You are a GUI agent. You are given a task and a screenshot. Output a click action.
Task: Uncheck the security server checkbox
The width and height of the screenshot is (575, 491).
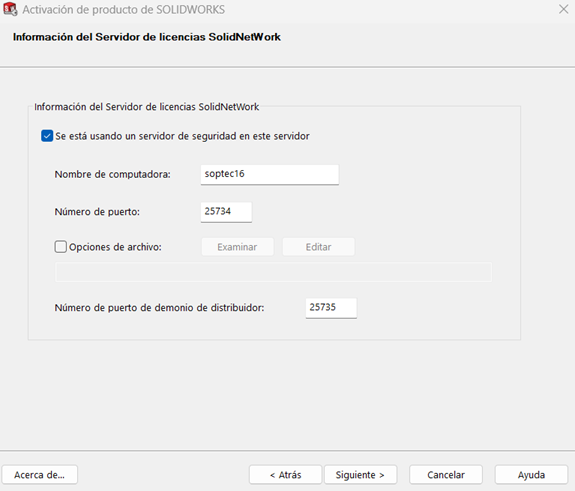[x=47, y=136]
